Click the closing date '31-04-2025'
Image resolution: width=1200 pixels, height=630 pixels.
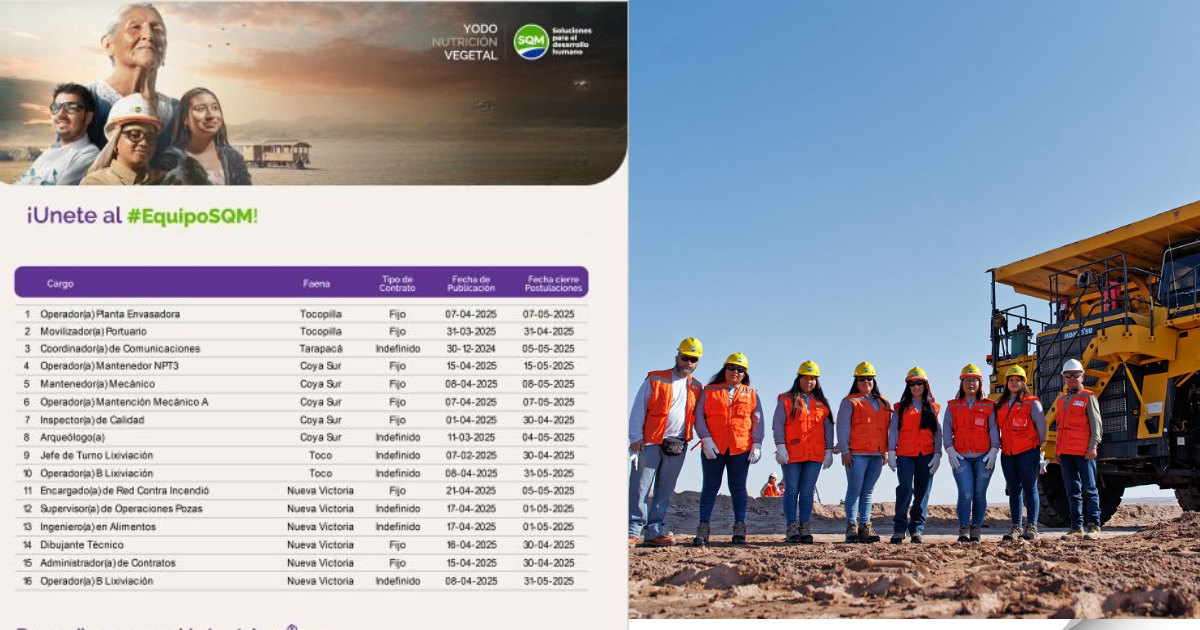coord(548,331)
